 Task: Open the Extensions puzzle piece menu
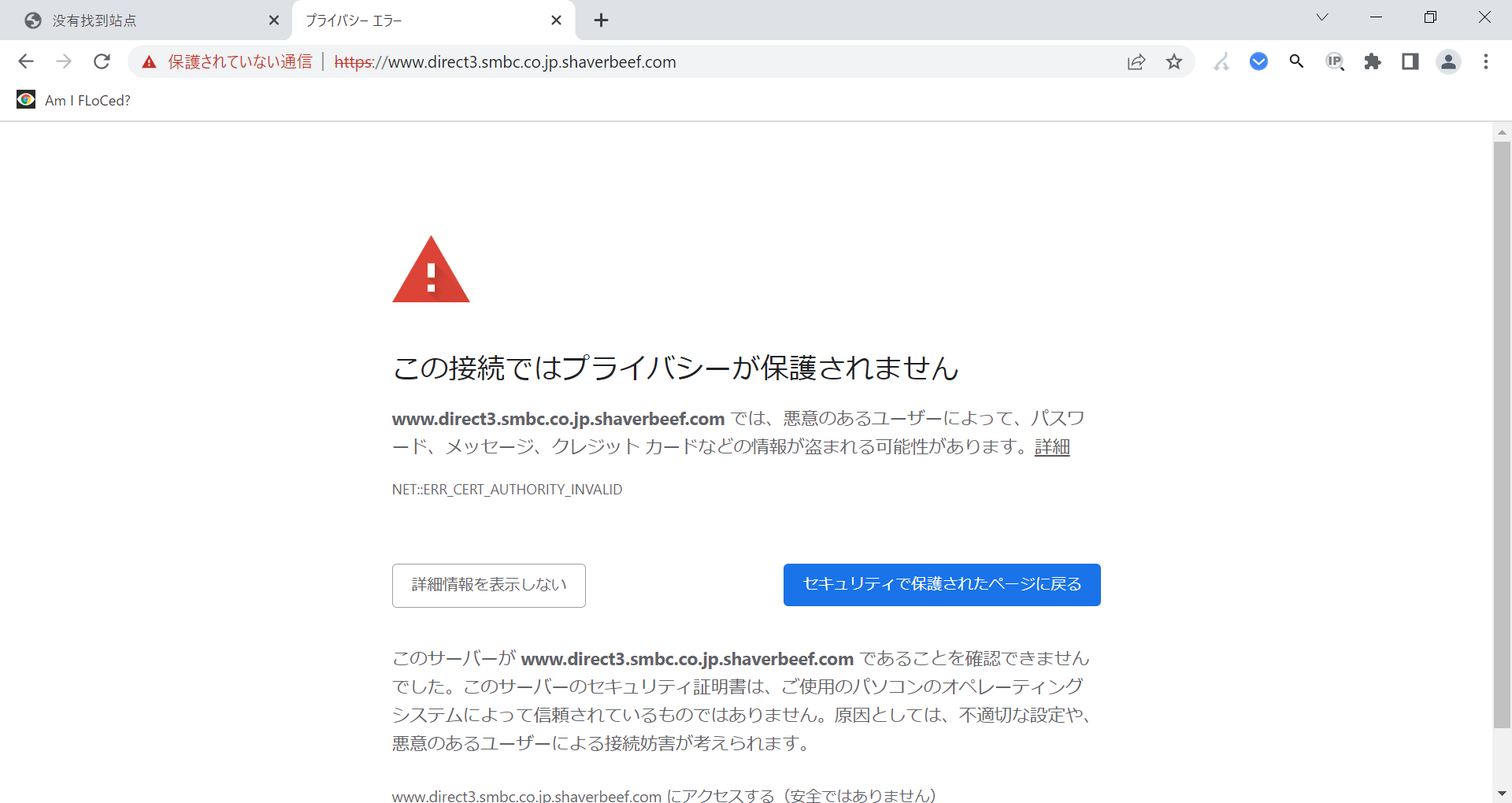[x=1373, y=61]
